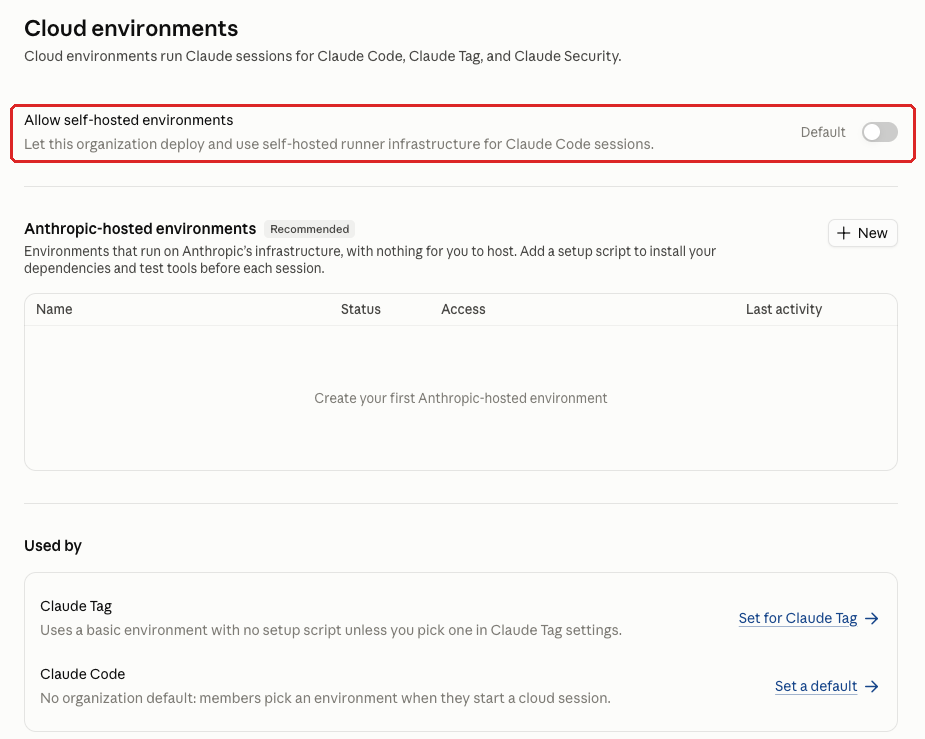Click the Access column header
This screenshot has height=739, width=925.
[463, 309]
